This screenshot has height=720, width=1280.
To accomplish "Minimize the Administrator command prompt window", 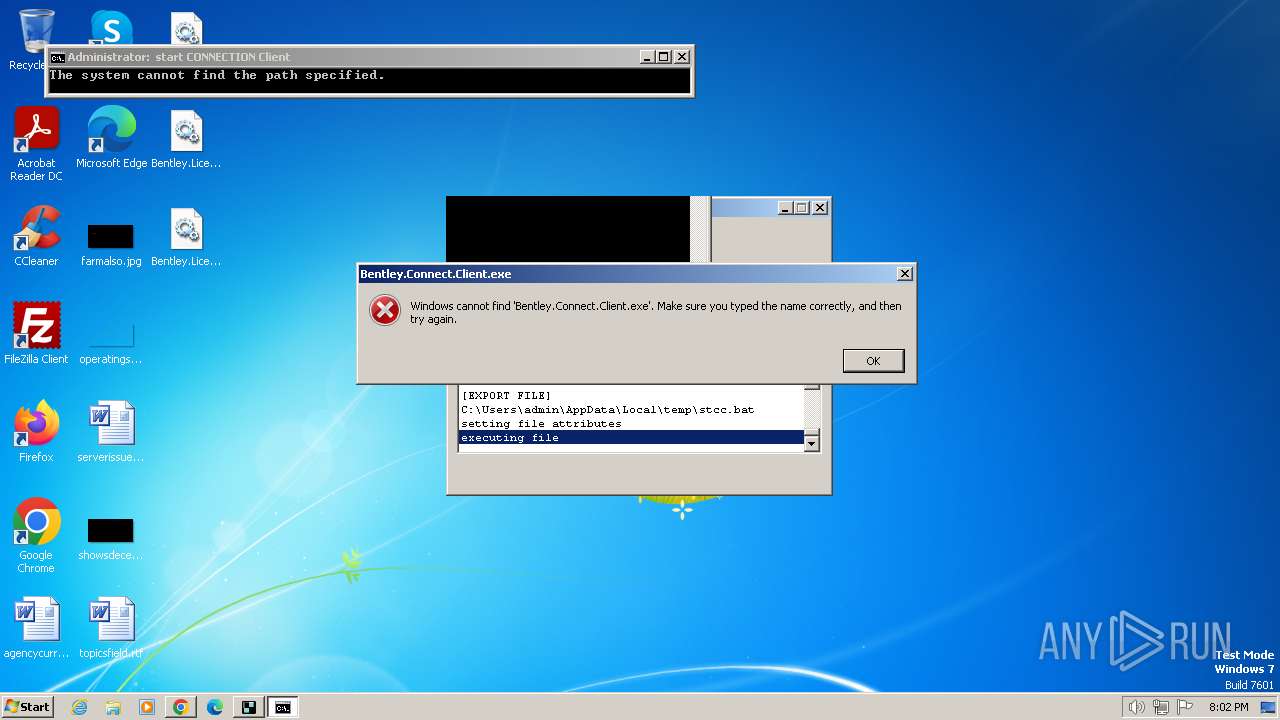I will point(647,57).
